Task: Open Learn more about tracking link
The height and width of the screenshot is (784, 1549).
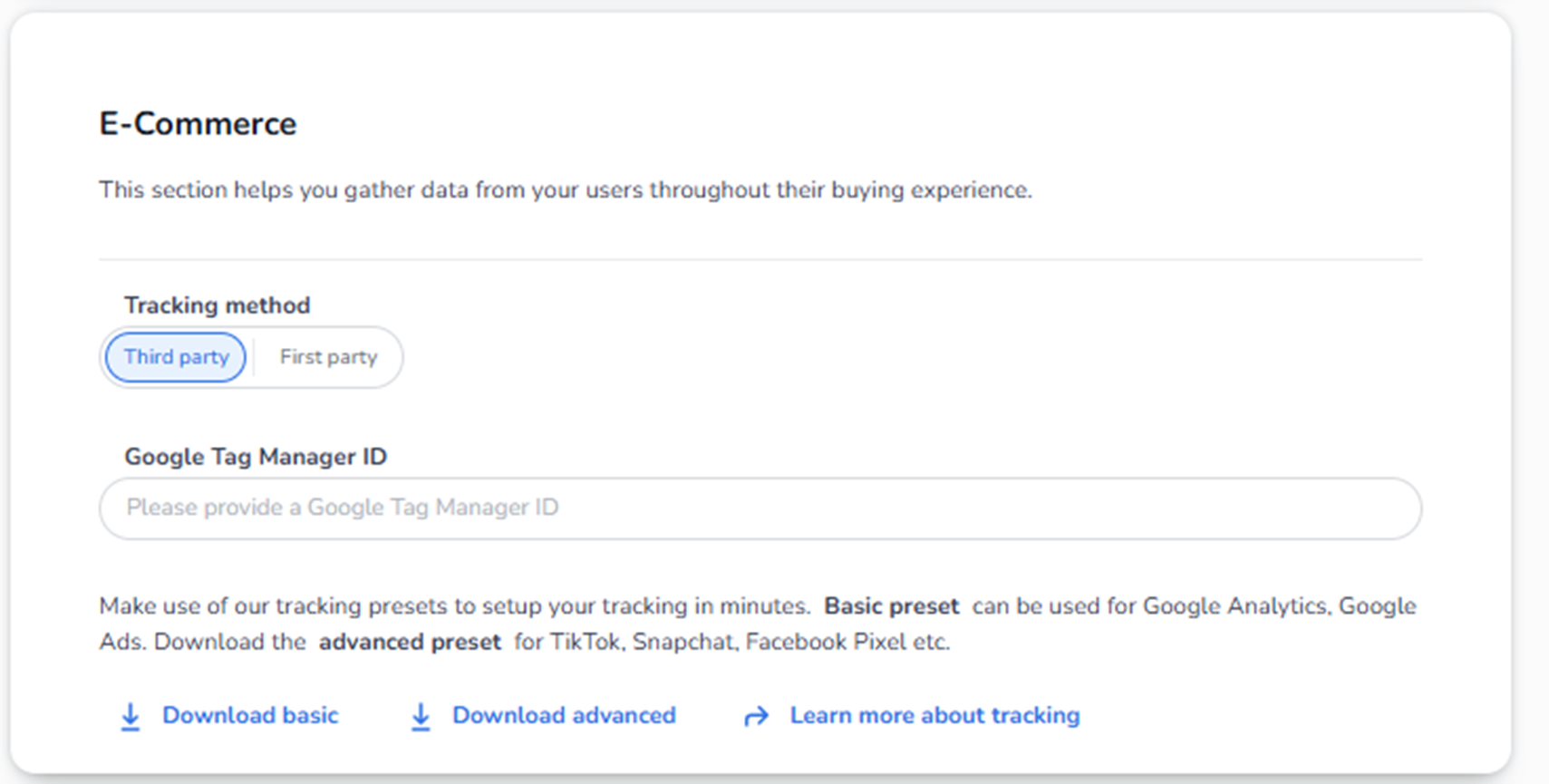Action: tap(934, 715)
